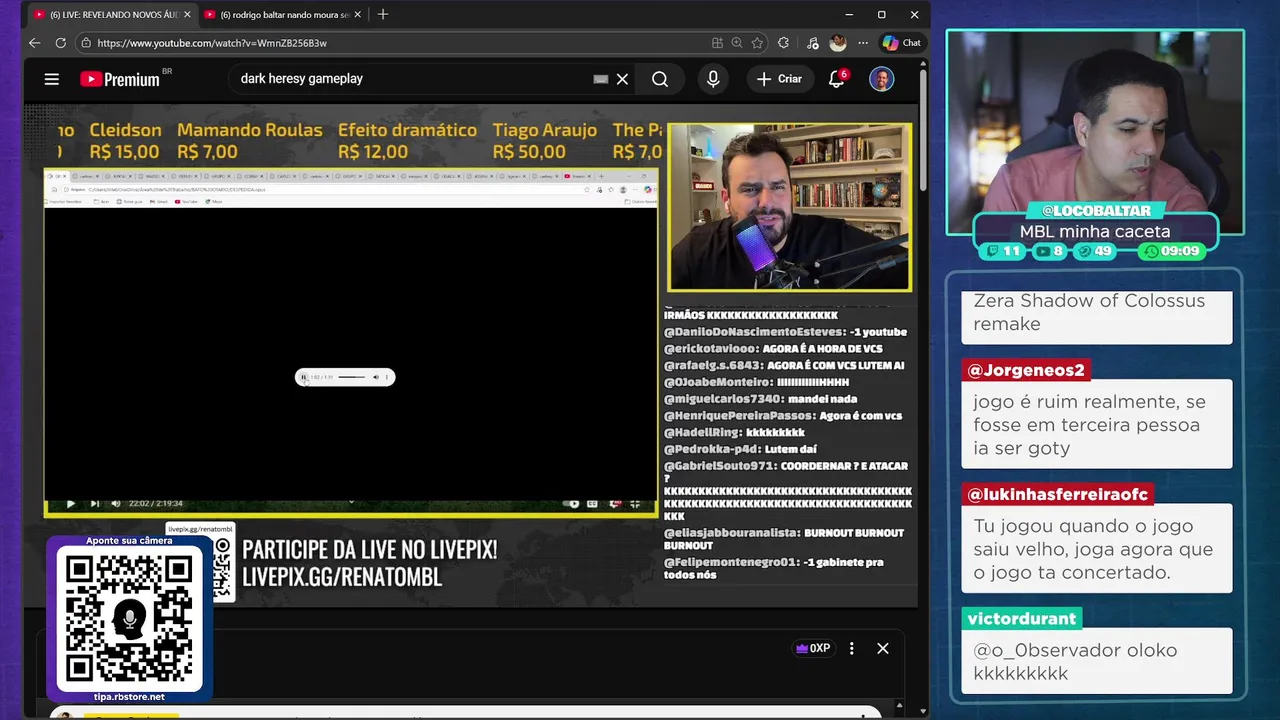This screenshot has height=720, width=1280.
Task: Click 'Tiago Araujo R$ 50,00' donation ticker
Action: point(544,141)
